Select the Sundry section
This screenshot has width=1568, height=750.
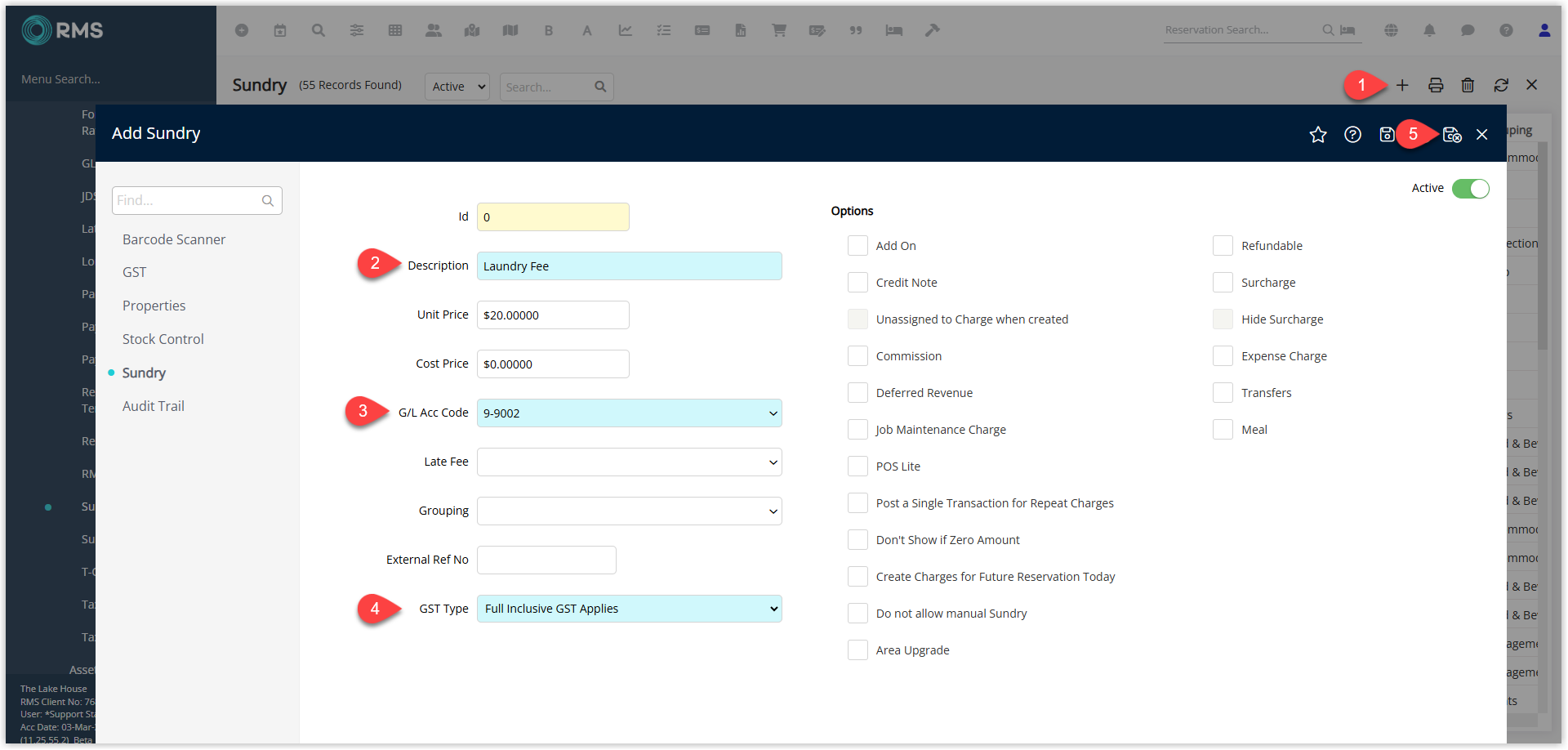point(144,373)
